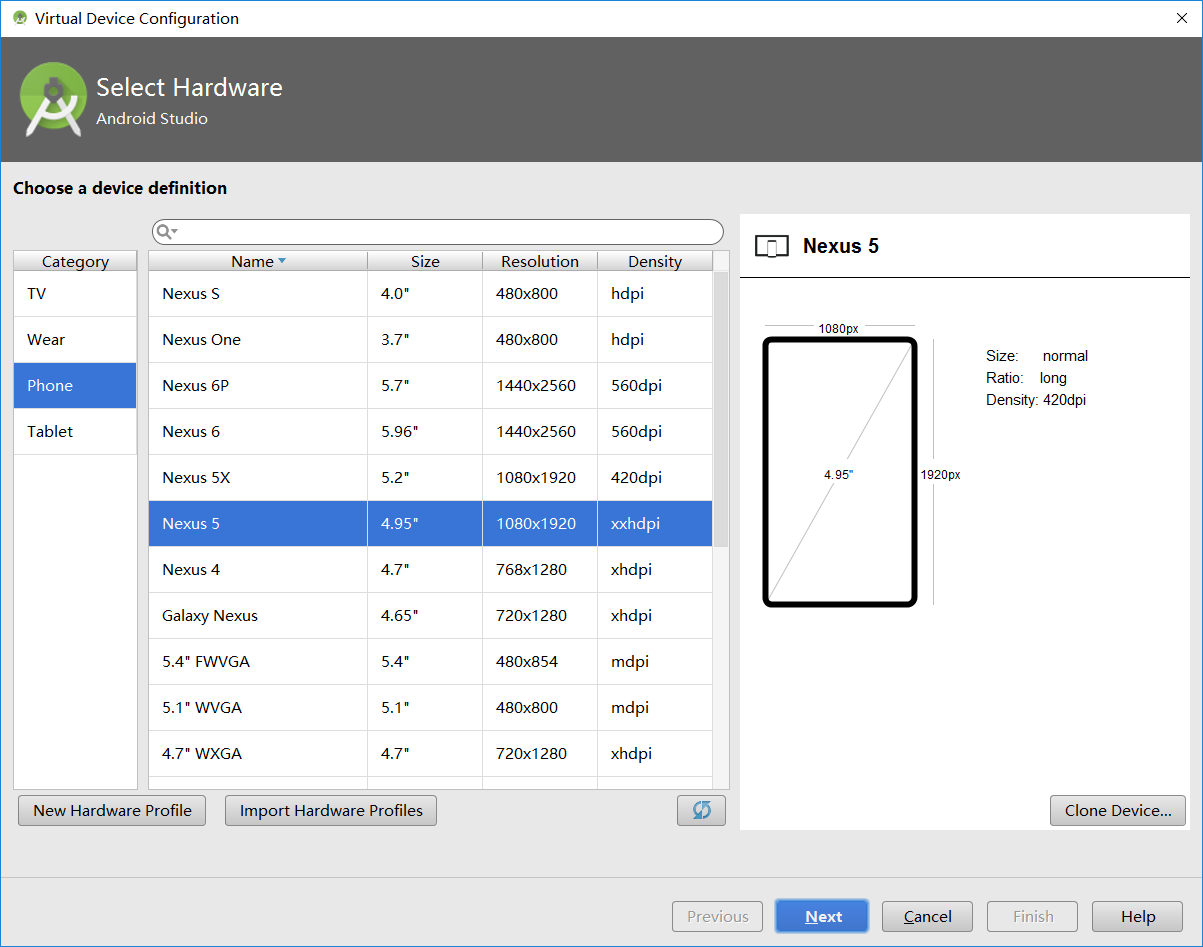1203x947 pixels.
Task: Click the 3.7" size cell
Action: [x=425, y=340]
